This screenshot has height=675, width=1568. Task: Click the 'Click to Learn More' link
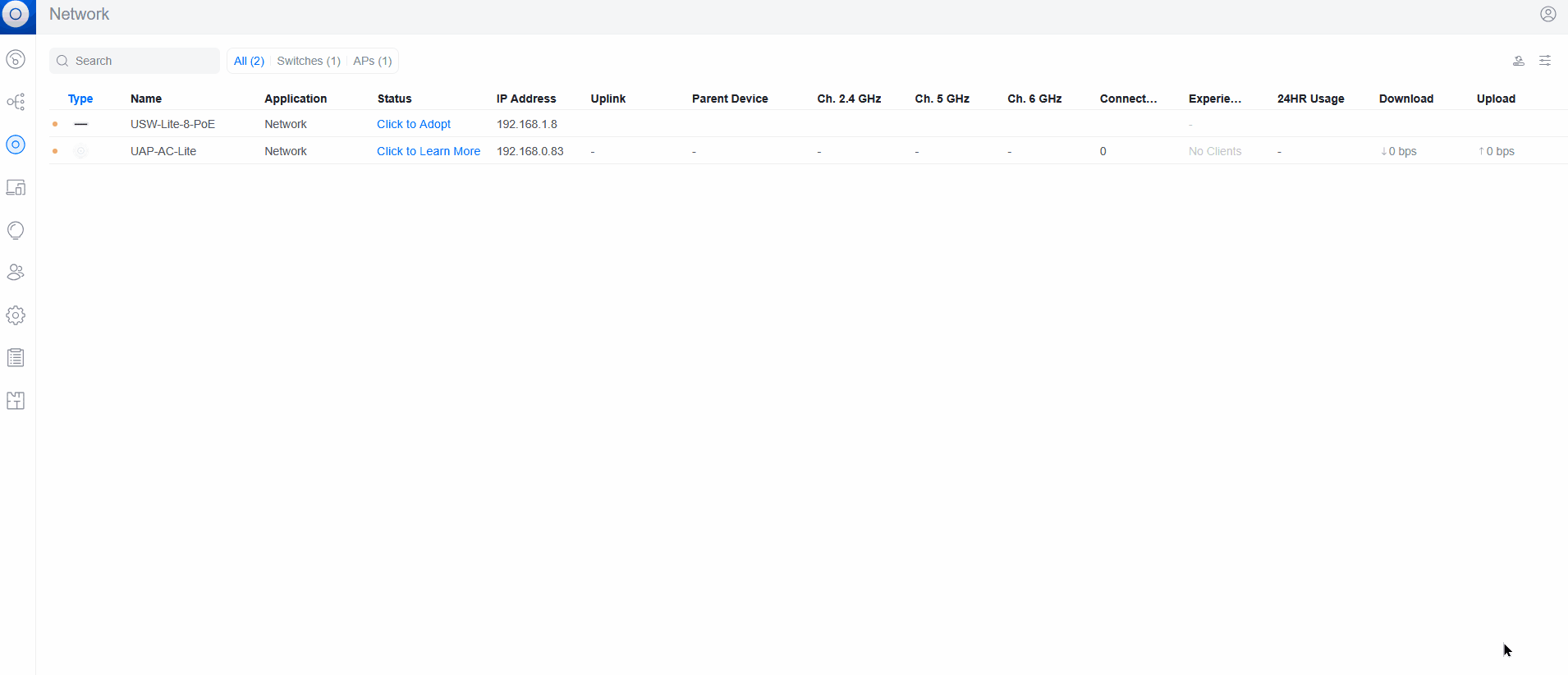point(428,151)
